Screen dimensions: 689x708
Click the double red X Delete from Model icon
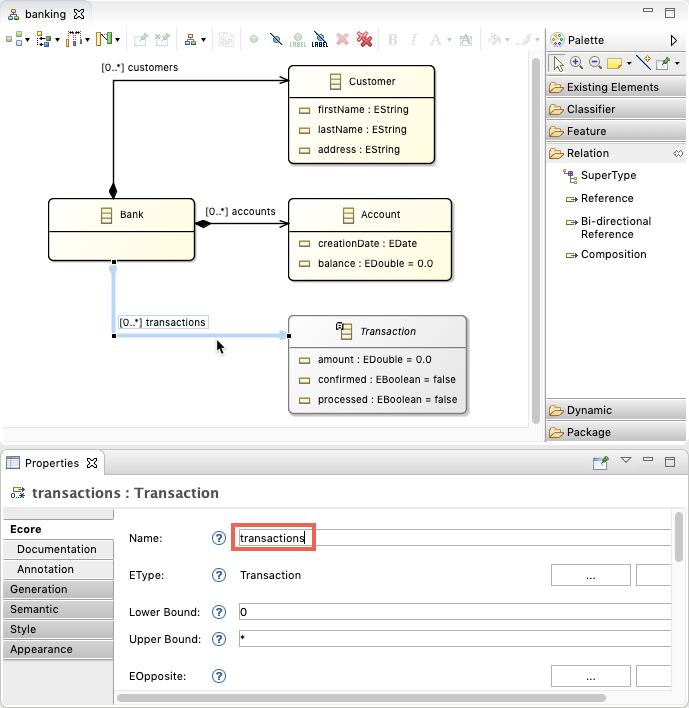click(x=364, y=40)
